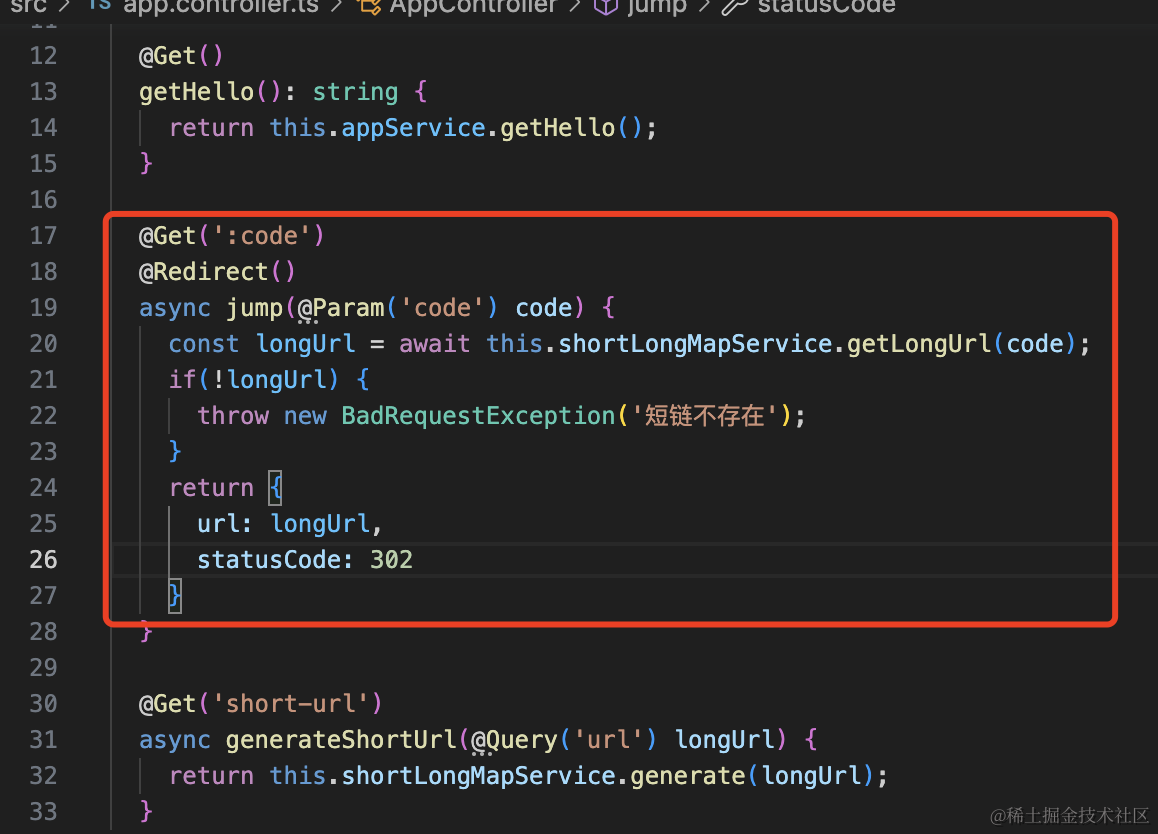Click the jump method cube icon
Image resolution: width=1158 pixels, height=834 pixels.
[x=606, y=6]
